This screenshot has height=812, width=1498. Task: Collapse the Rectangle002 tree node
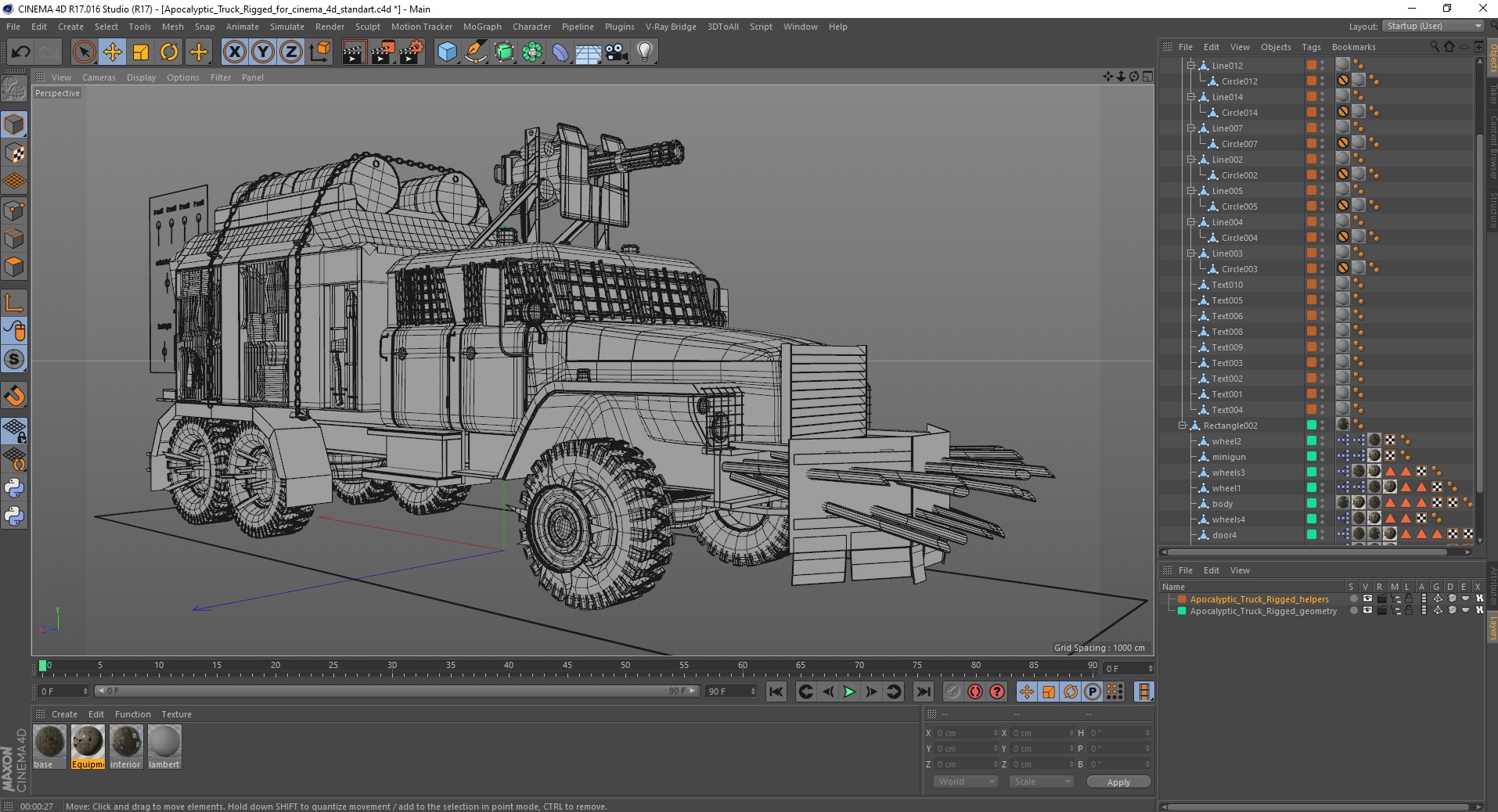tap(1183, 426)
